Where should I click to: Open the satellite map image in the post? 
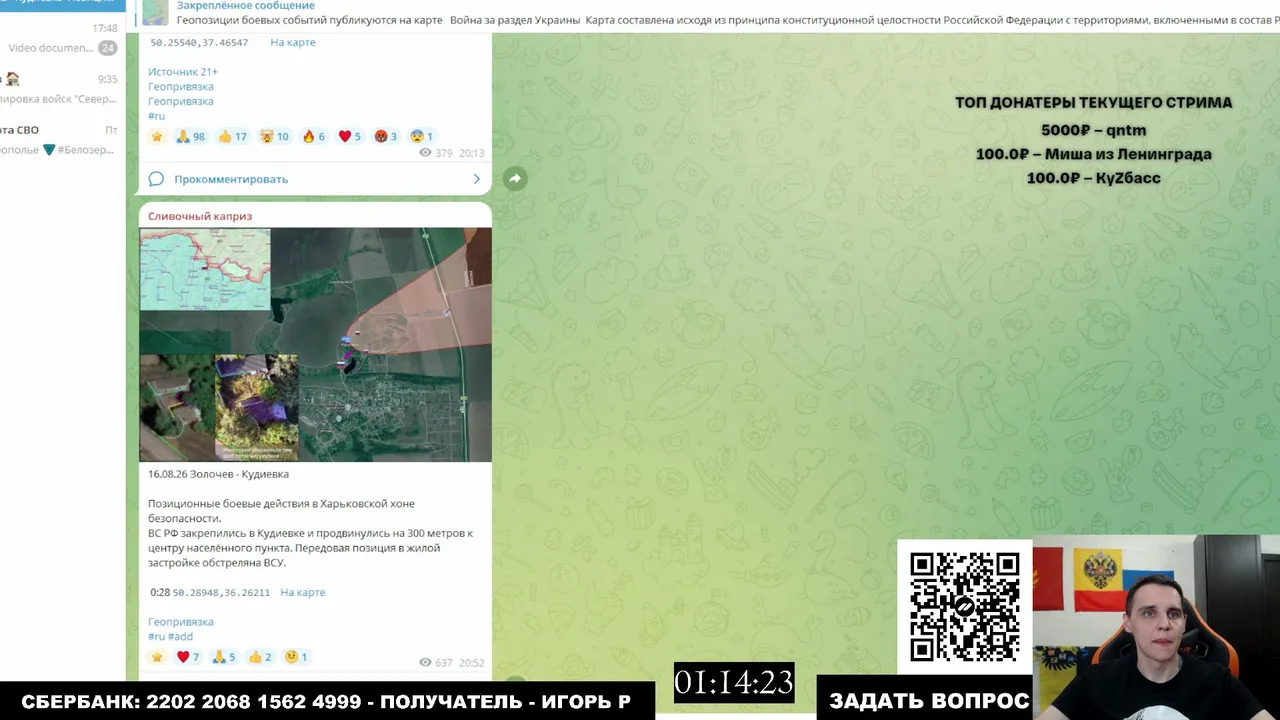[315, 345]
